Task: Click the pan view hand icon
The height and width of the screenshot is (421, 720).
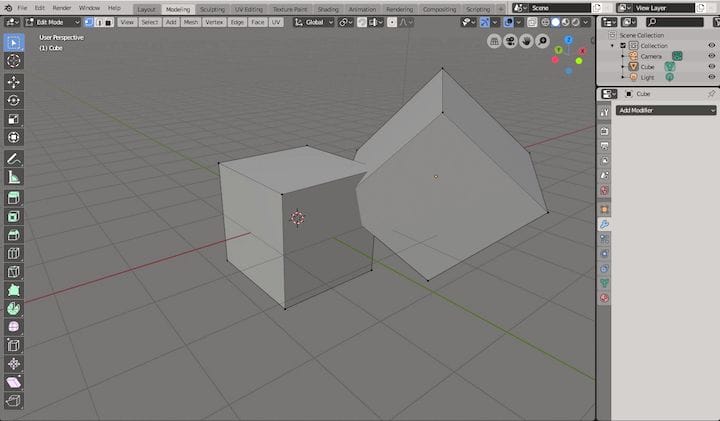Action: point(526,41)
